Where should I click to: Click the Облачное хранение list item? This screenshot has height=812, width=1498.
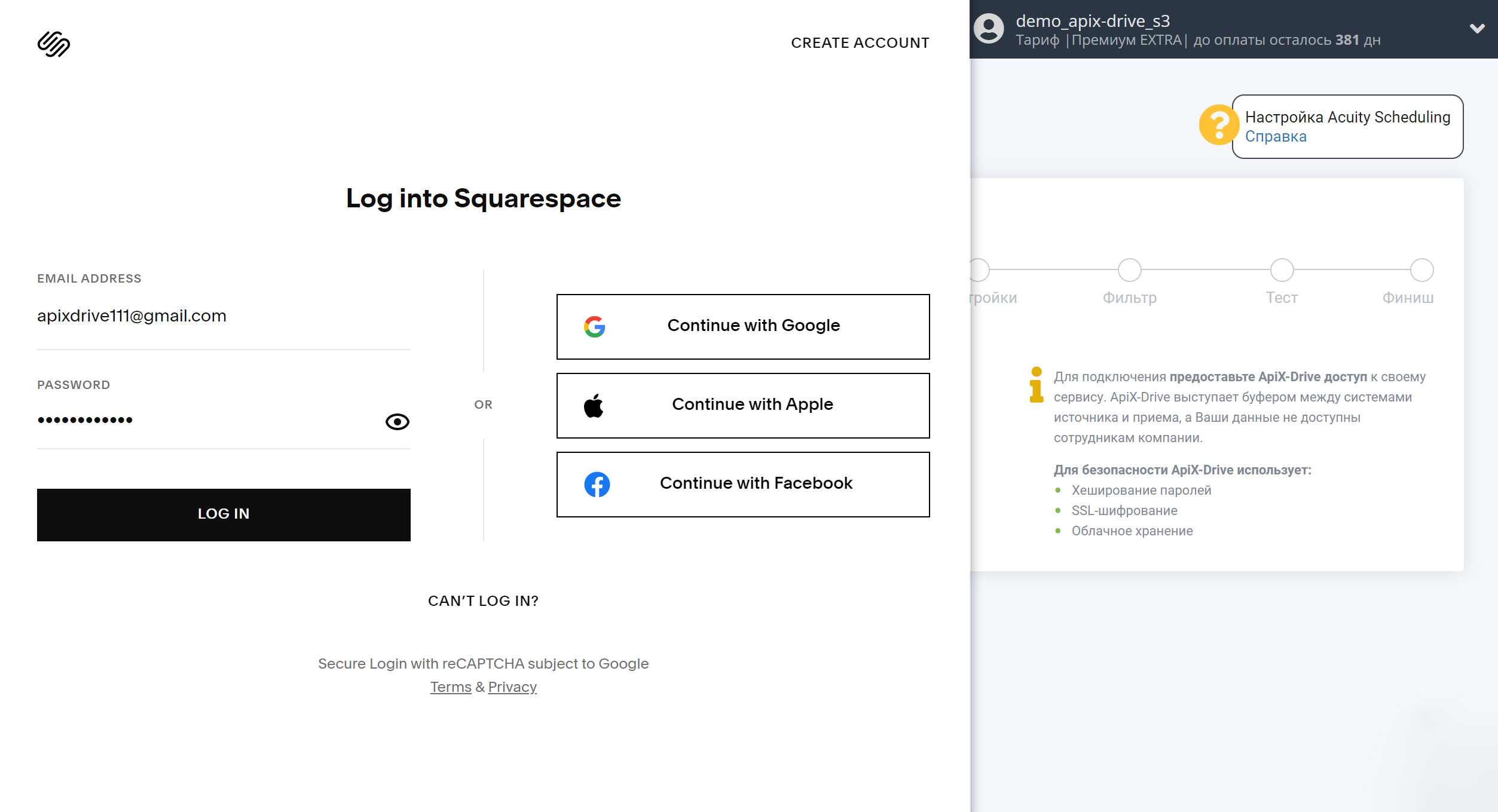1132,531
